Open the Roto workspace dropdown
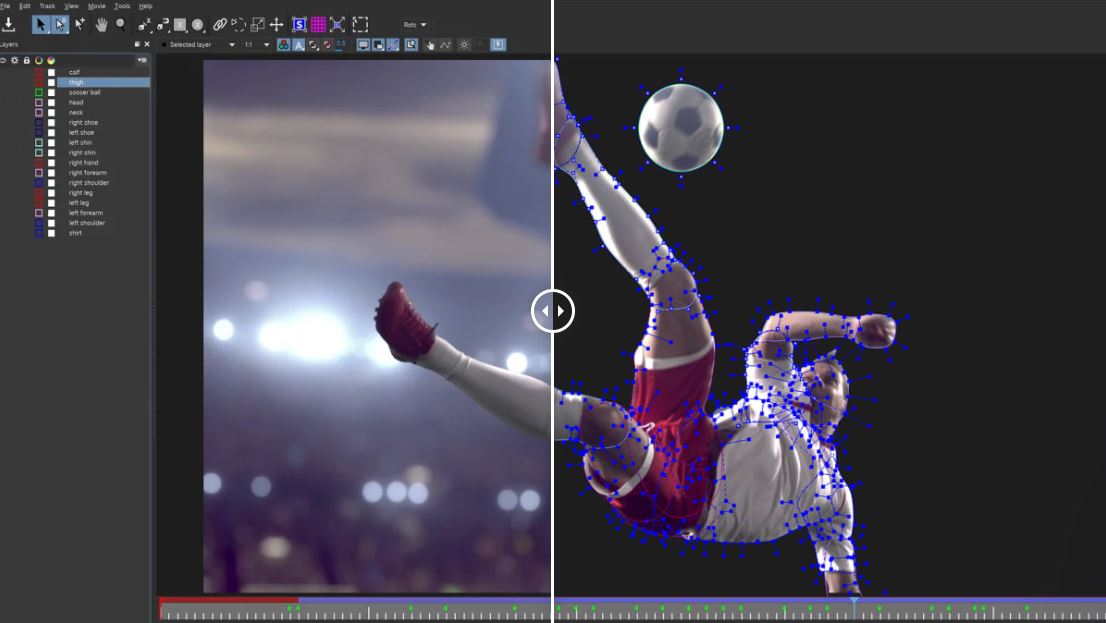This screenshot has height=623, width=1106. 415,25
